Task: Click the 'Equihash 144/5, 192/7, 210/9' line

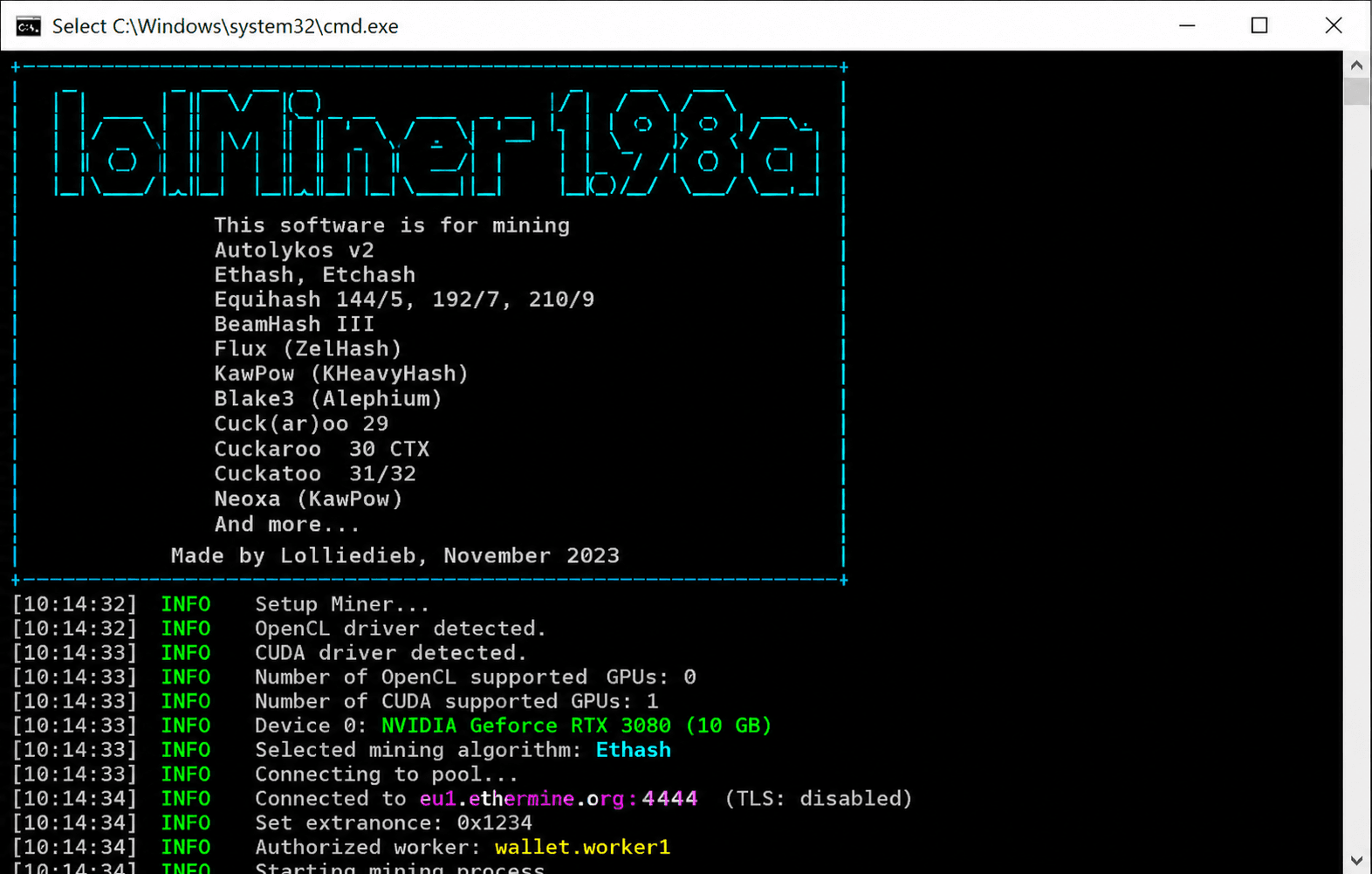Action: point(404,299)
